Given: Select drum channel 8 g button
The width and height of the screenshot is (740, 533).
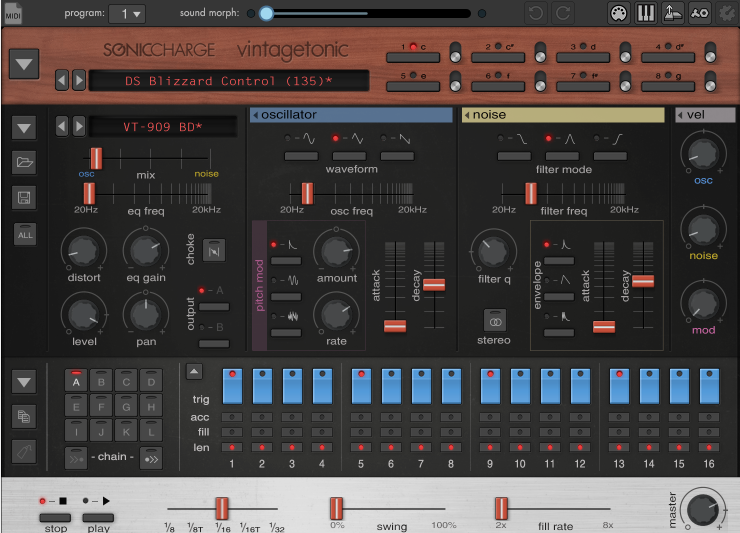Looking at the screenshot, I should (x=668, y=86).
